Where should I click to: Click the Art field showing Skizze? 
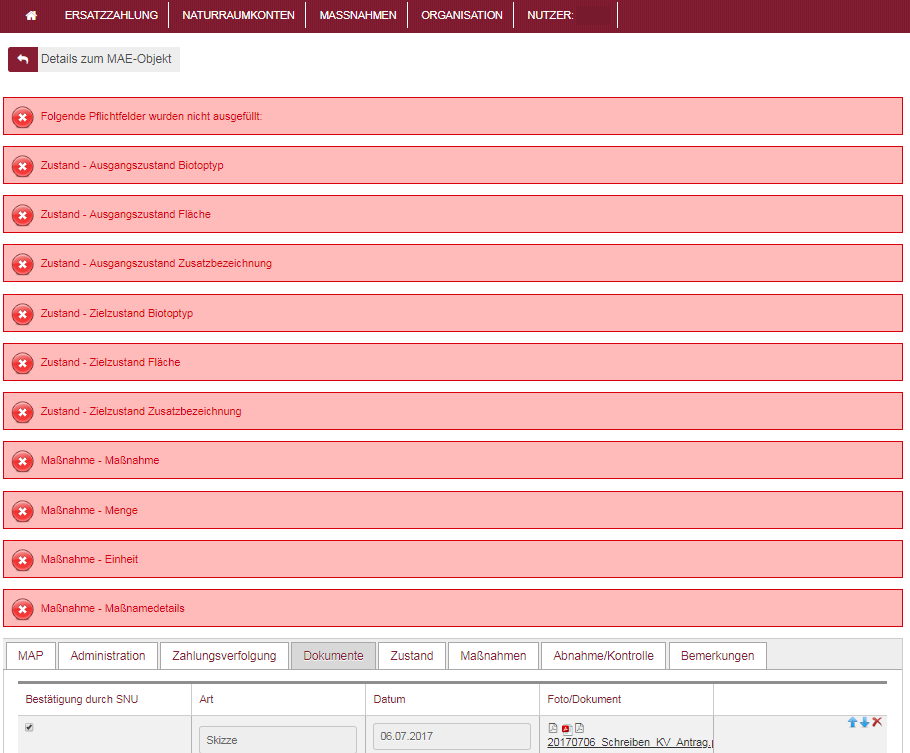pyautogui.click(x=278, y=739)
